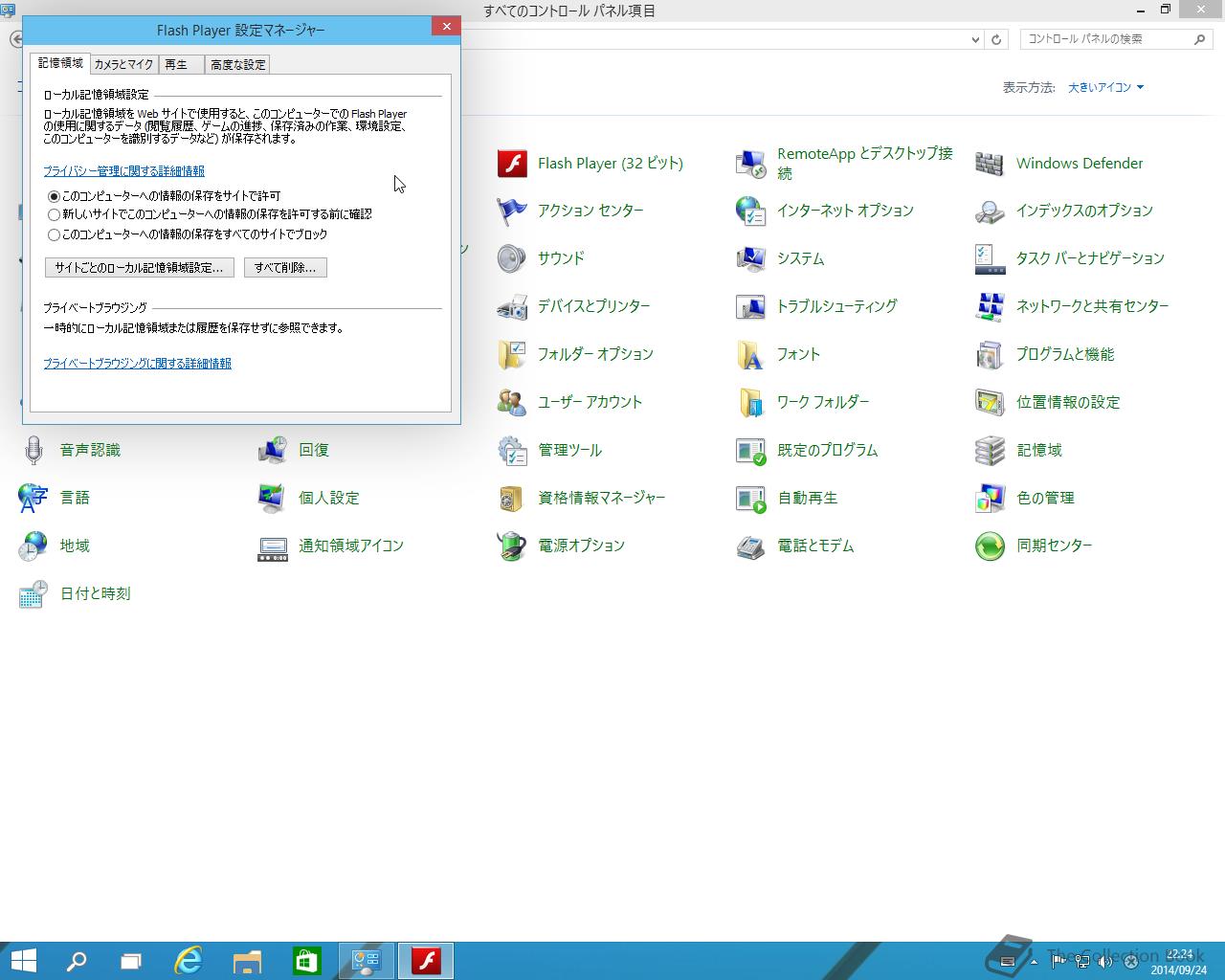Open インデックスのオプション icon
The height and width of the screenshot is (980, 1225).
tap(991, 212)
